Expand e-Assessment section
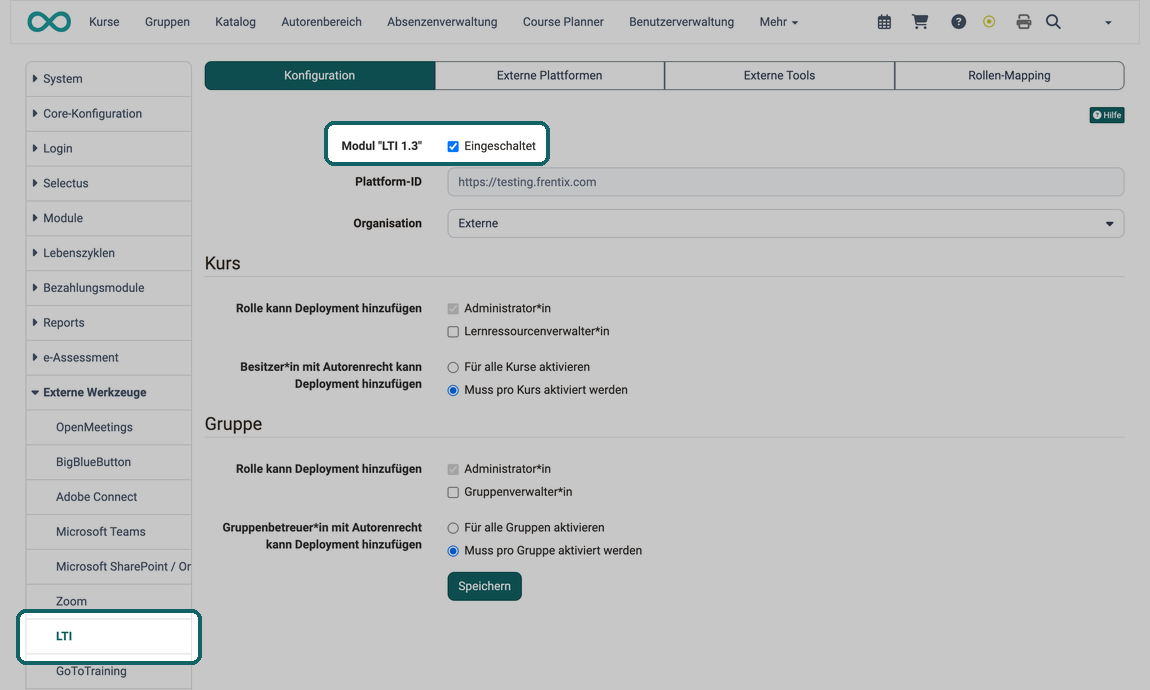 109,357
